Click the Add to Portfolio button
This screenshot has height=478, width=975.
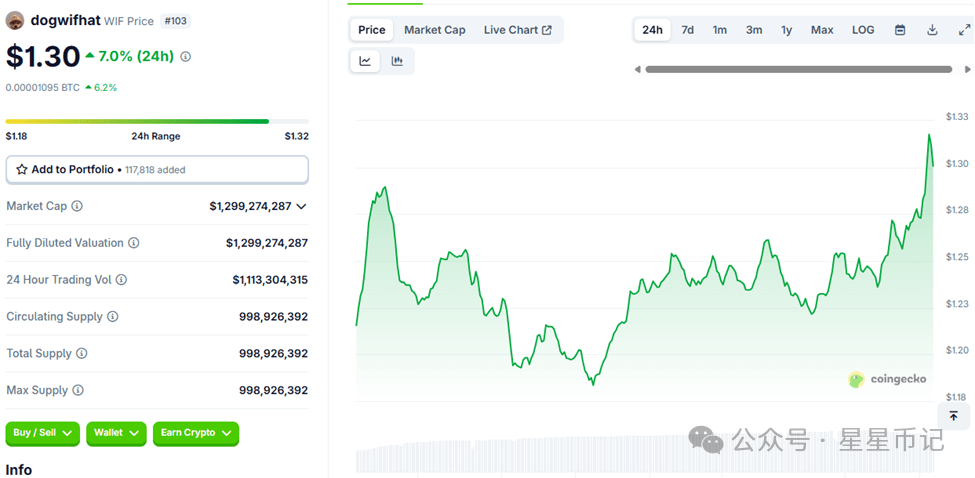pyautogui.click(x=157, y=170)
